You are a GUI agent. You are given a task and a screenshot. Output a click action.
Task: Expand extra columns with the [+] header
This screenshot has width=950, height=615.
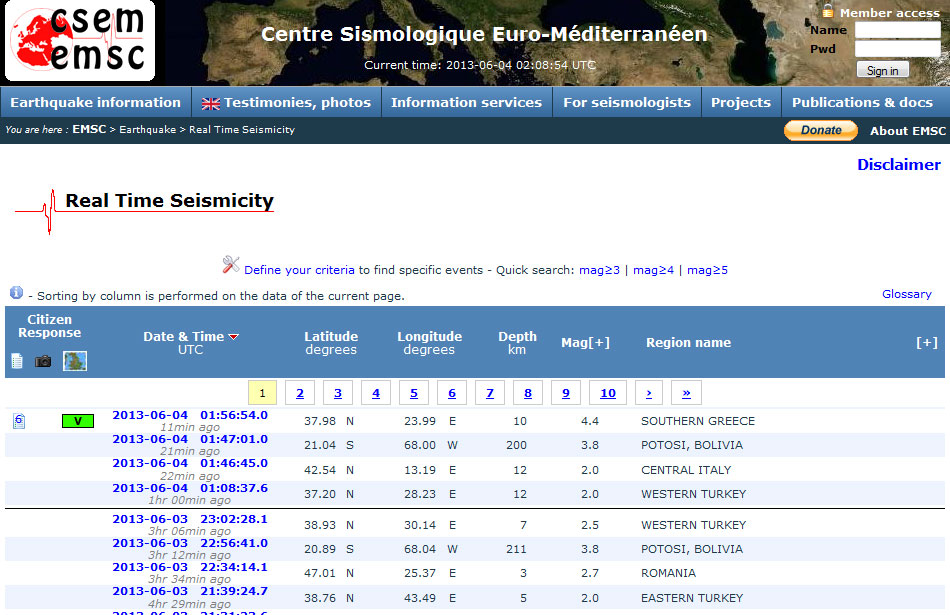point(926,342)
